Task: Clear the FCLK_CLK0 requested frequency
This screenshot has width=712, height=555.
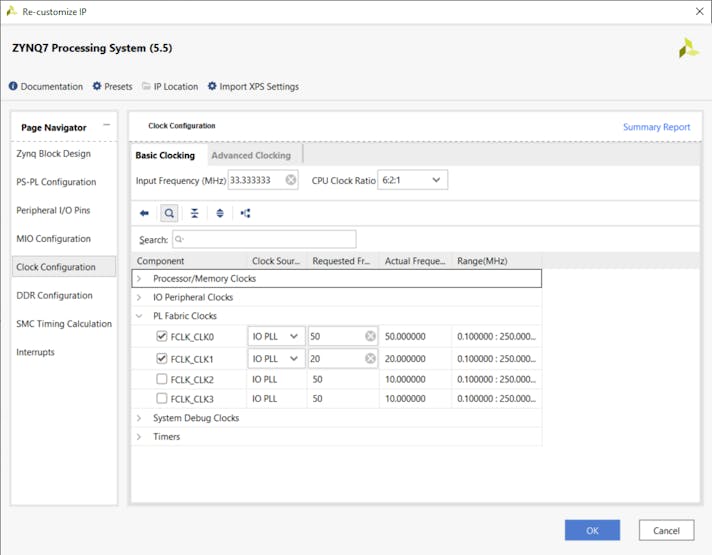Action: (x=370, y=336)
